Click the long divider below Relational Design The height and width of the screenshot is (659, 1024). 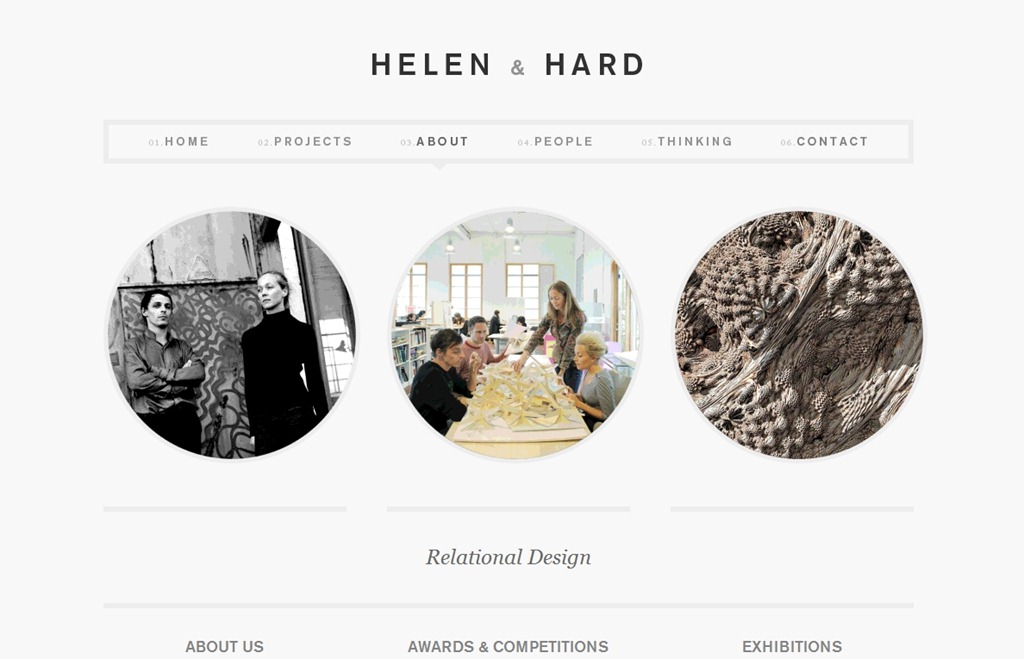[x=508, y=606]
